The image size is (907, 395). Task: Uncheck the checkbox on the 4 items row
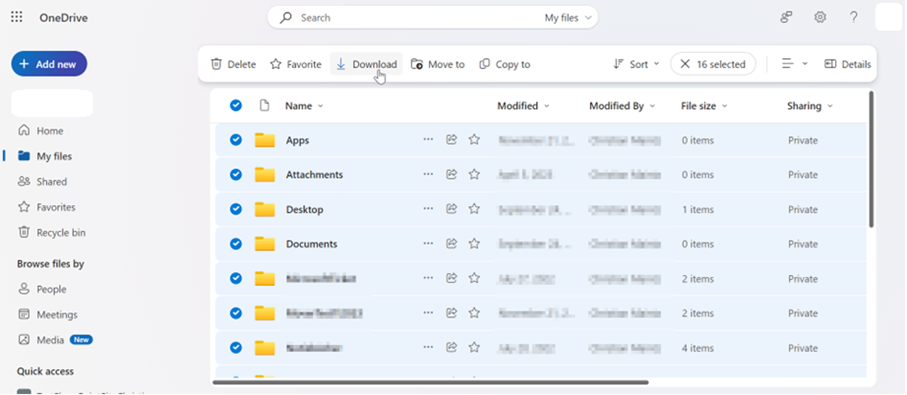click(235, 348)
